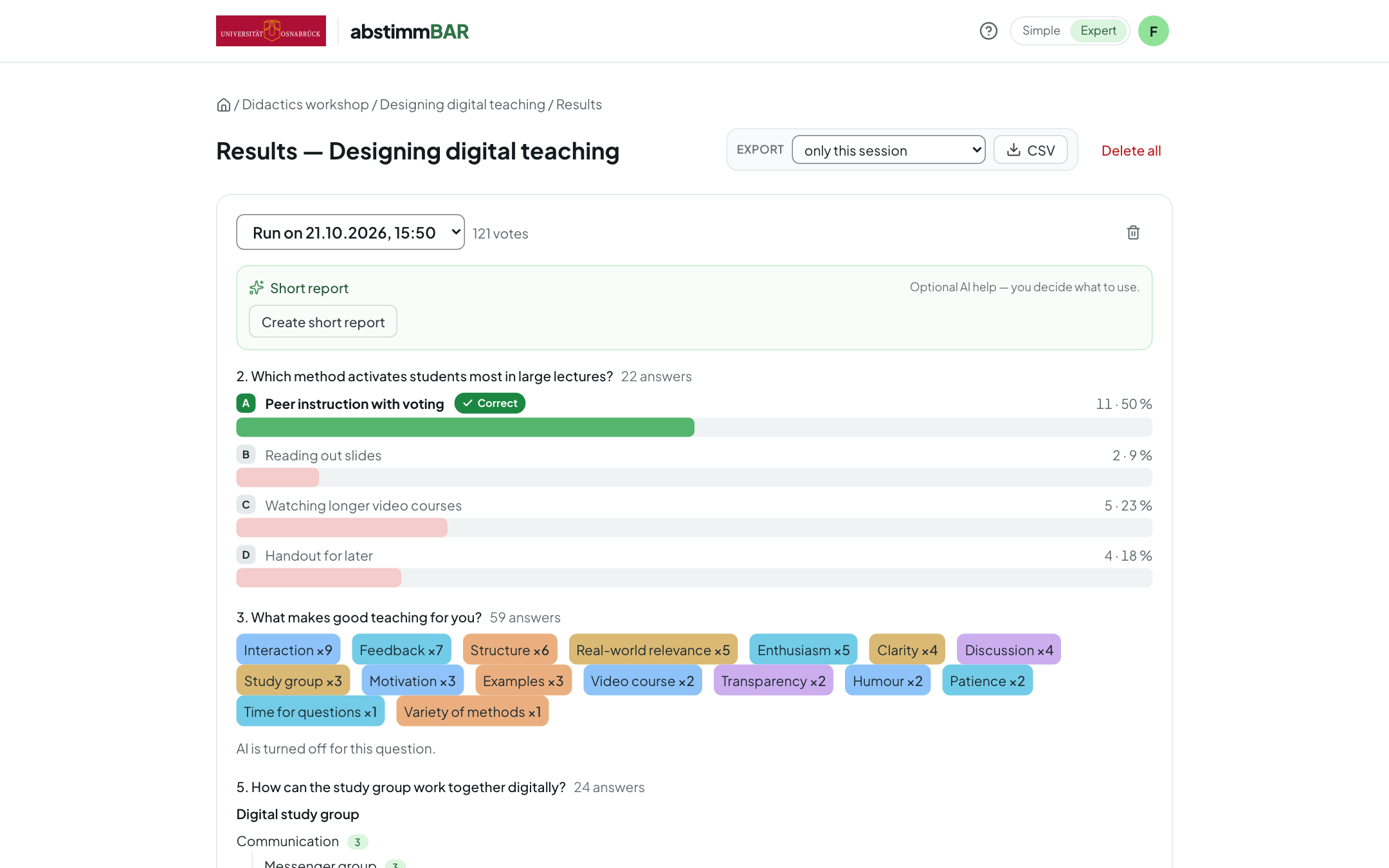Click the Time for questions ×1 tag
The width and height of the screenshot is (1389, 868).
310,712
